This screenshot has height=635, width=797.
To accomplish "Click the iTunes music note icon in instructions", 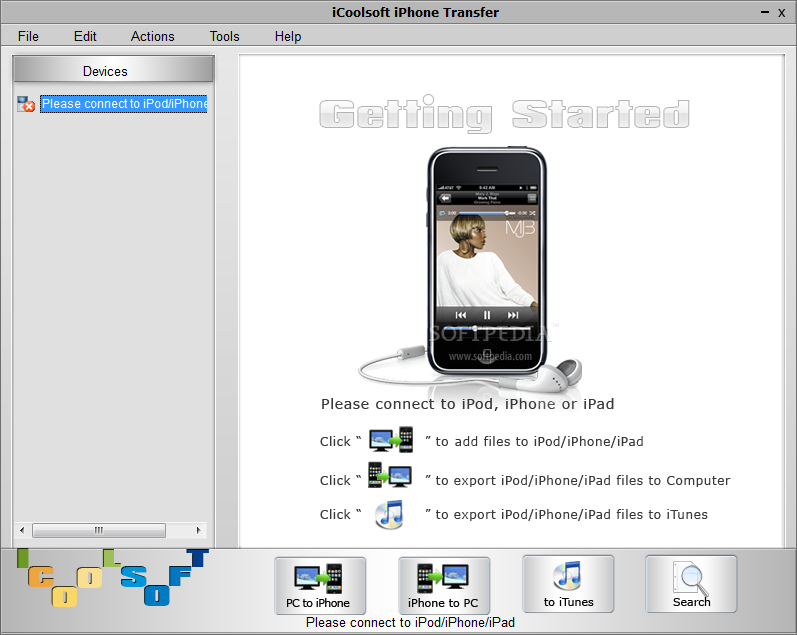I will click(x=390, y=514).
